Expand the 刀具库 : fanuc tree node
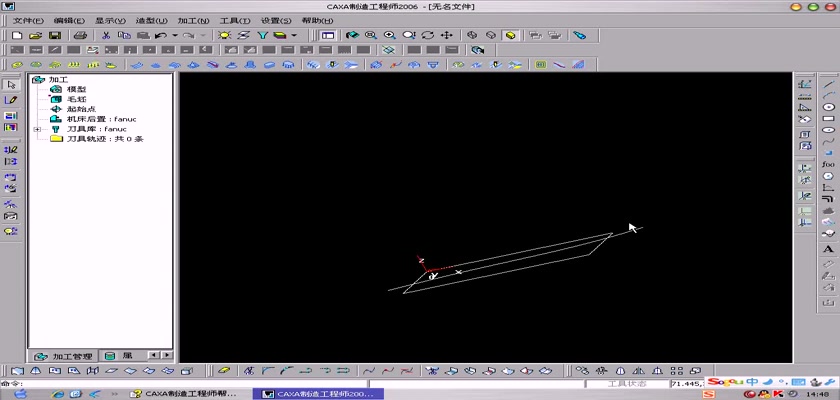The height and width of the screenshot is (400, 840). pos(36,129)
